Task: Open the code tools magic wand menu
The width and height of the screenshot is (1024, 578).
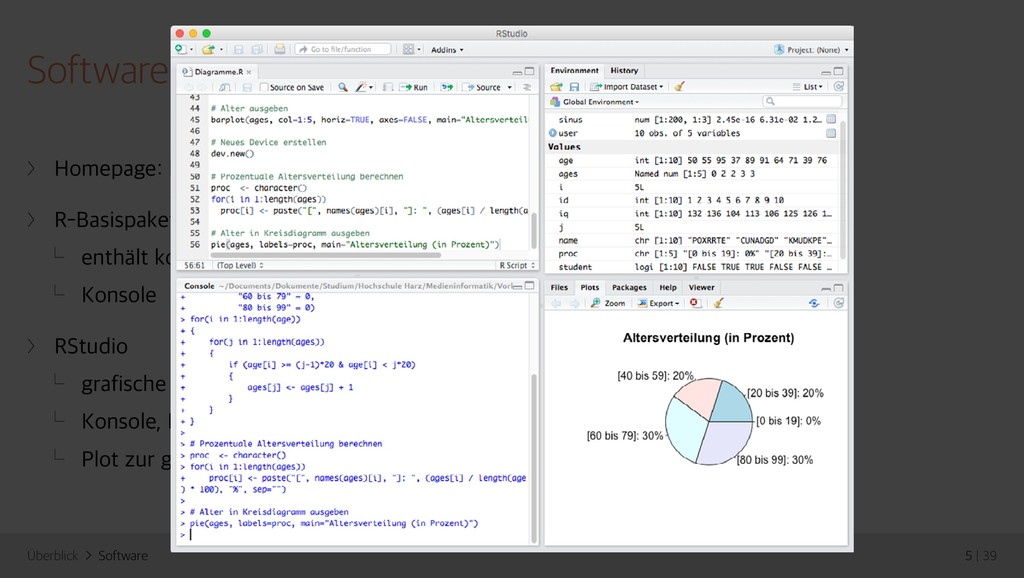Action: (363, 87)
